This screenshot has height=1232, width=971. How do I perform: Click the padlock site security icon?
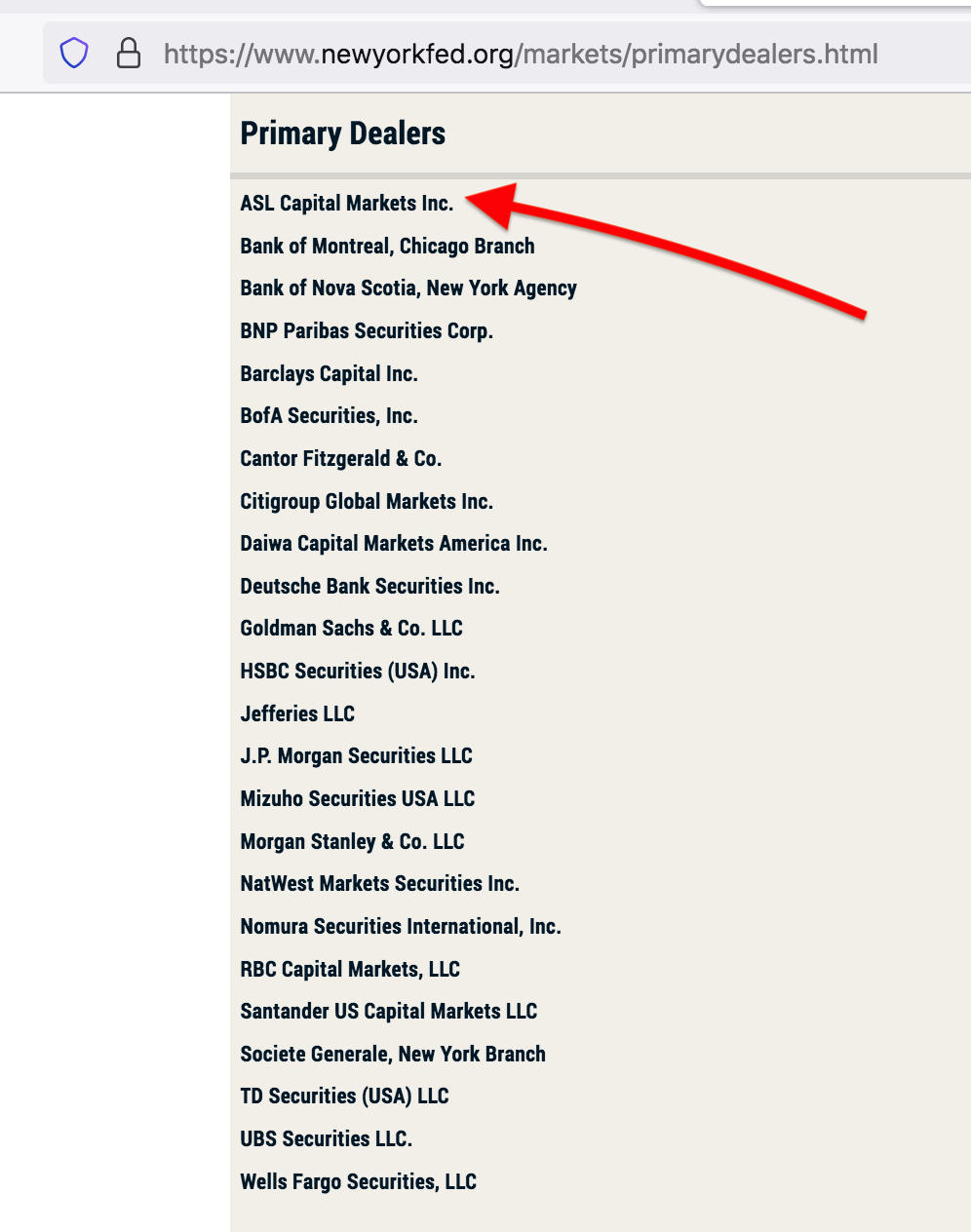tap(129, 53)
